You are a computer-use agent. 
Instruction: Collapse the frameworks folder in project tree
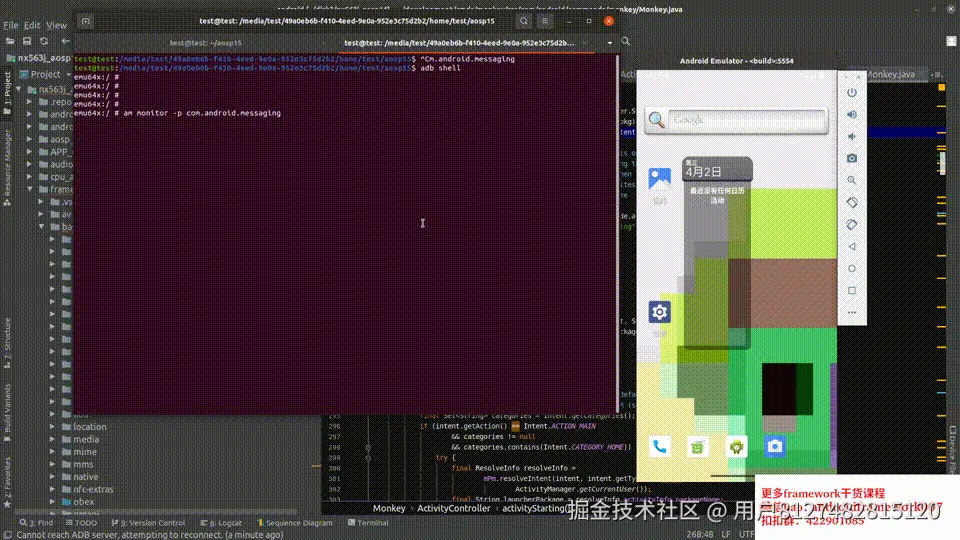pyautogui.click(x=29, y=189)
